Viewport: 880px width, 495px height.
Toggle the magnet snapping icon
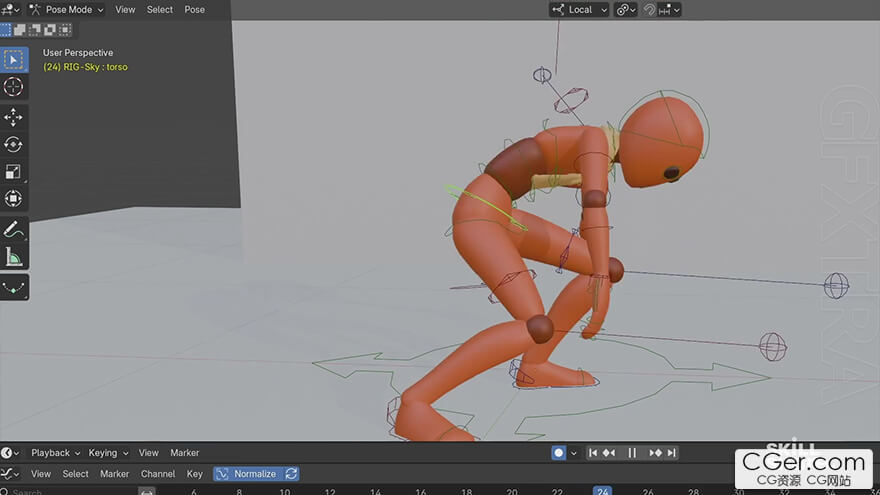649,10
